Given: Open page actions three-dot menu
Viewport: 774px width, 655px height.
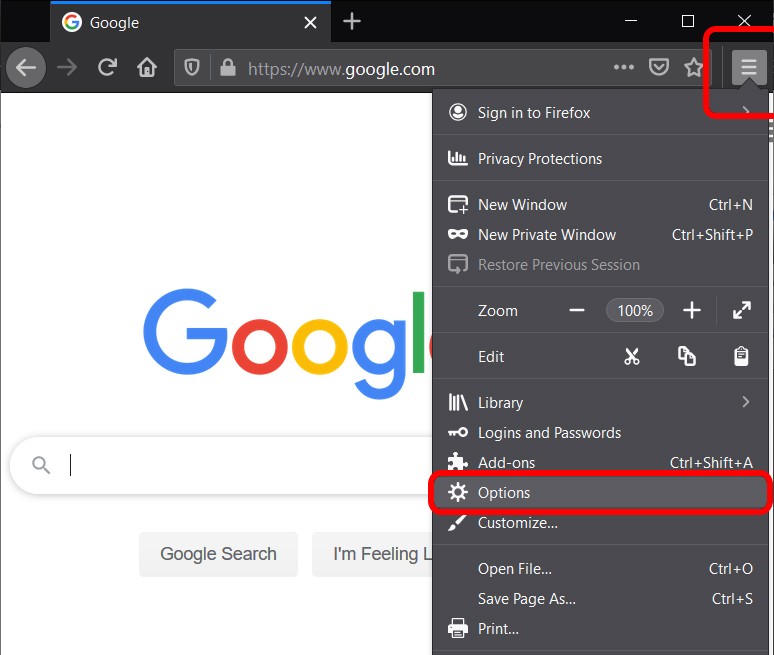Looking at the screenshot, I should pos(624,67).
